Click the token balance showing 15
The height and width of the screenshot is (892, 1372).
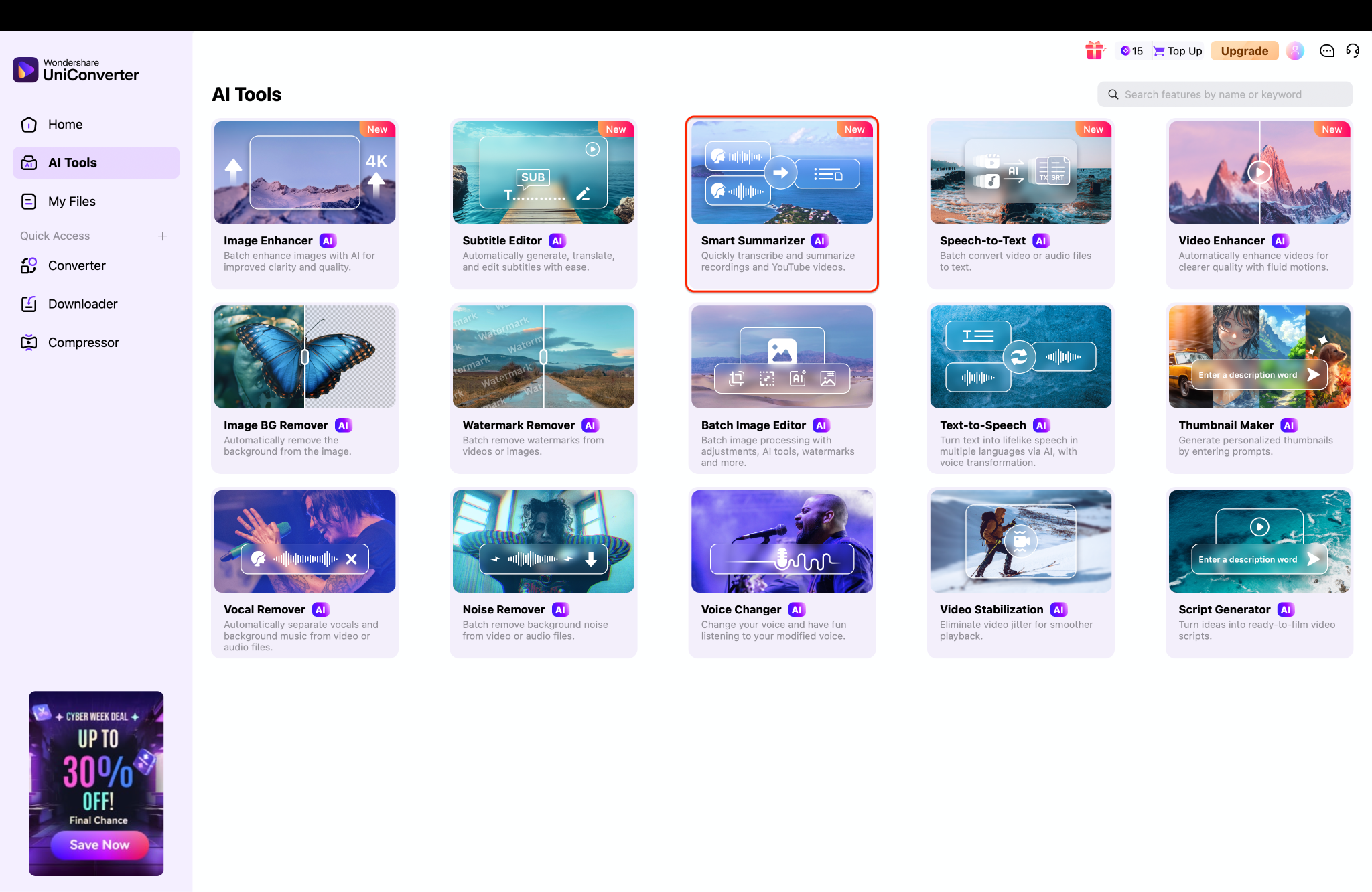1131,50
